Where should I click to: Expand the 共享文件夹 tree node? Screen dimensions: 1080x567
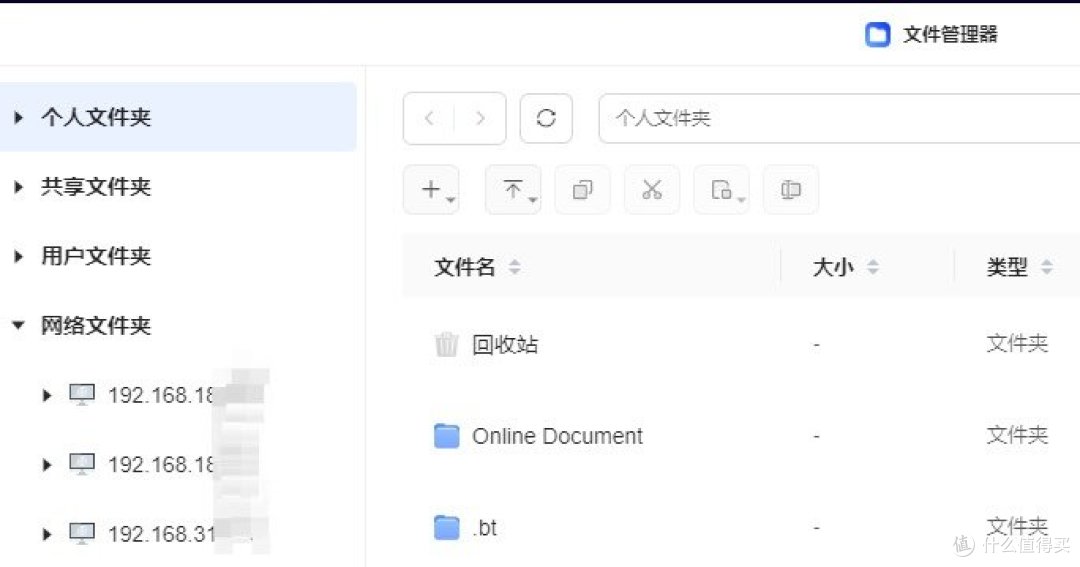point(19,187)
